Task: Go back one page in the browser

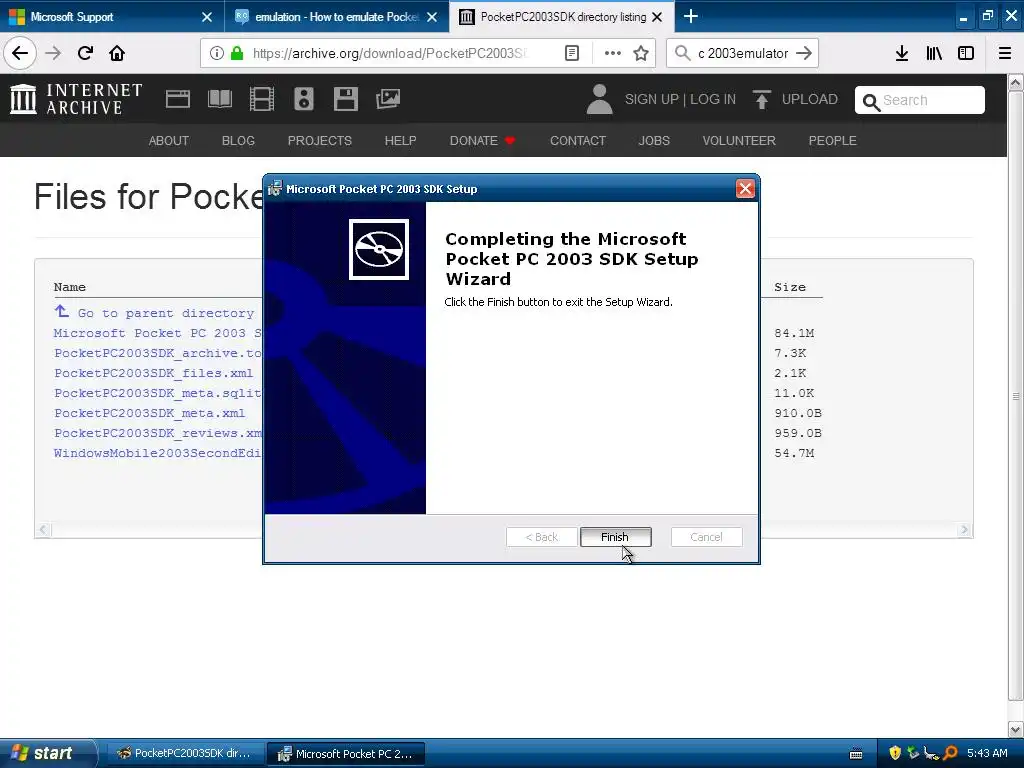Action: pos(20,53)
